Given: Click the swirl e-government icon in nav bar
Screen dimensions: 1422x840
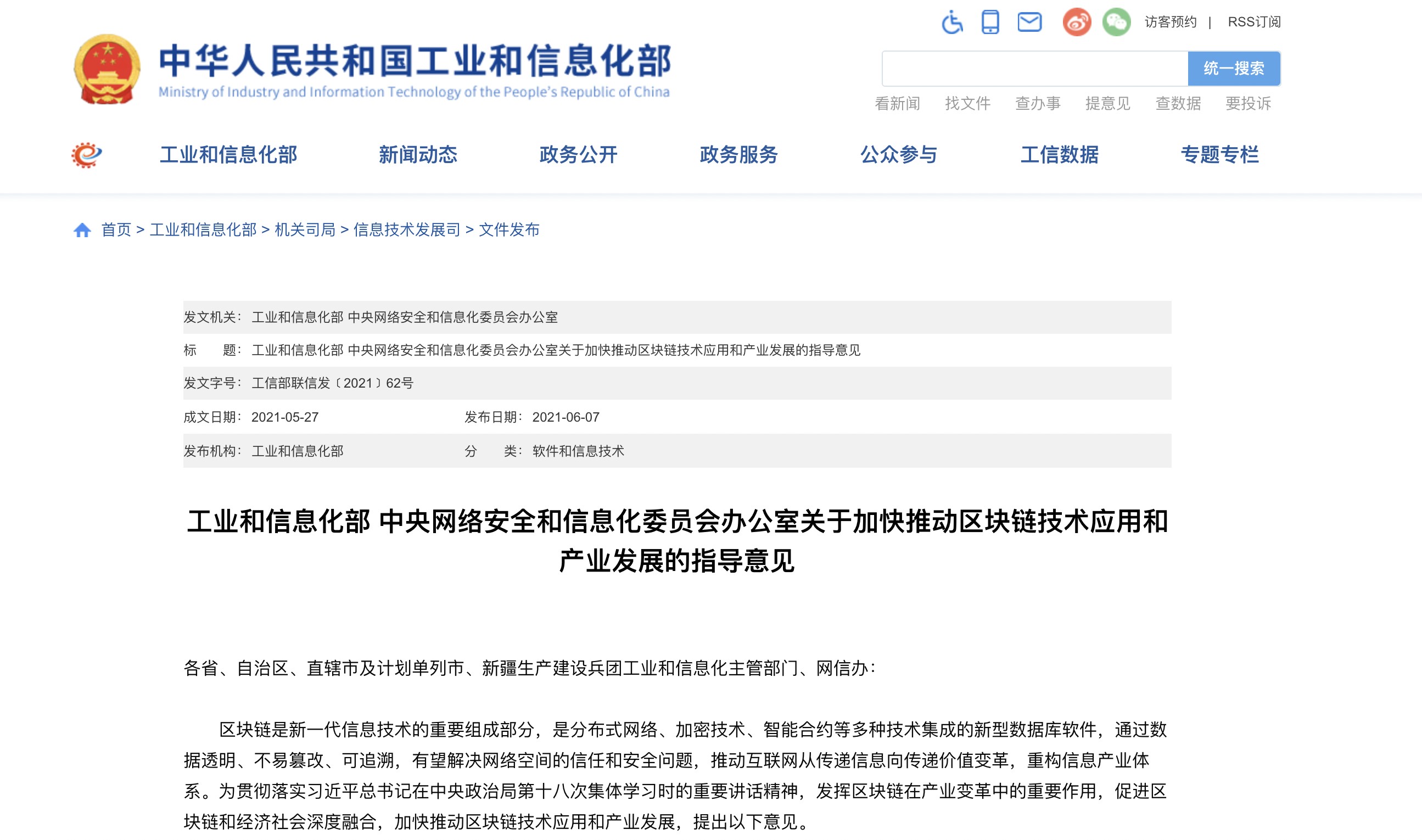Looking at the screenshot, I should 86,154.
